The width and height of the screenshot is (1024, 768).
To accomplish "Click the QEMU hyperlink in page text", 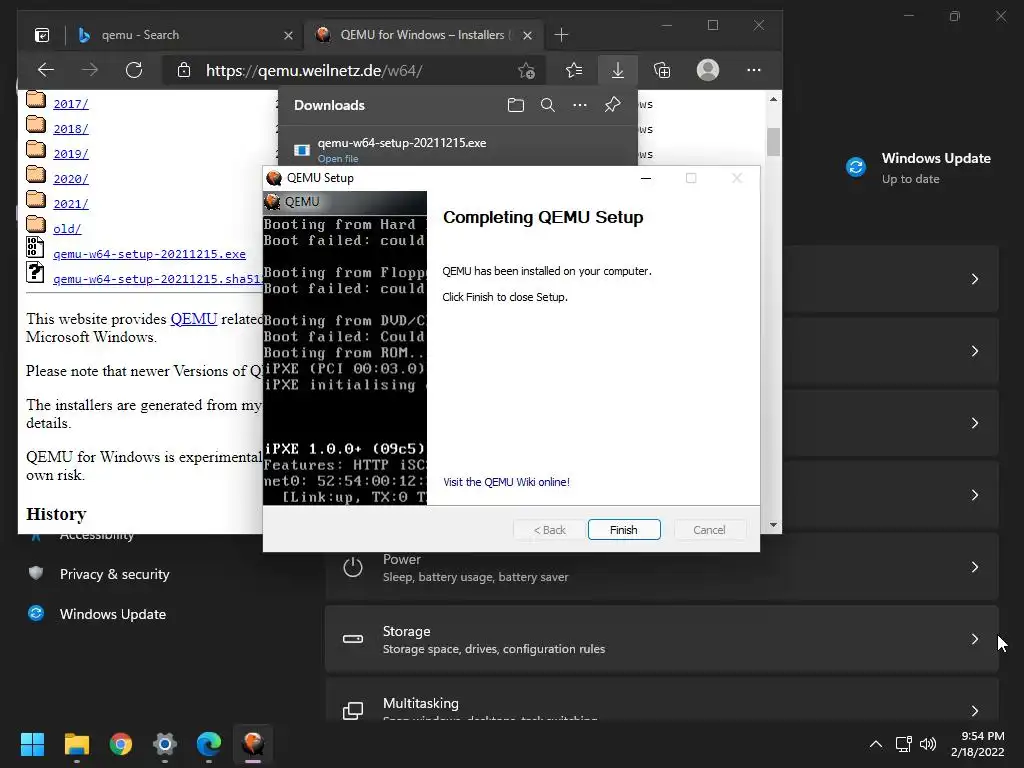I will click(x=193, y=319).
